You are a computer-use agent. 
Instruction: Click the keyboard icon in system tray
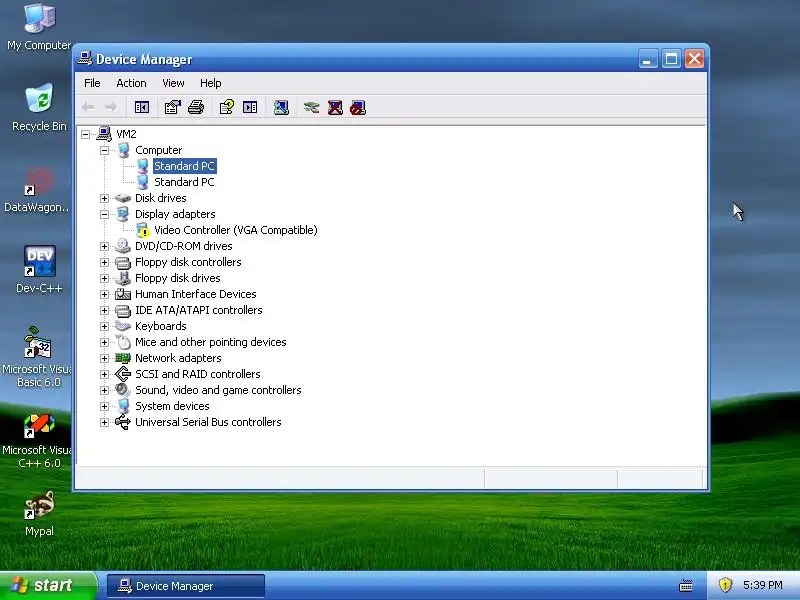point(686,585)
